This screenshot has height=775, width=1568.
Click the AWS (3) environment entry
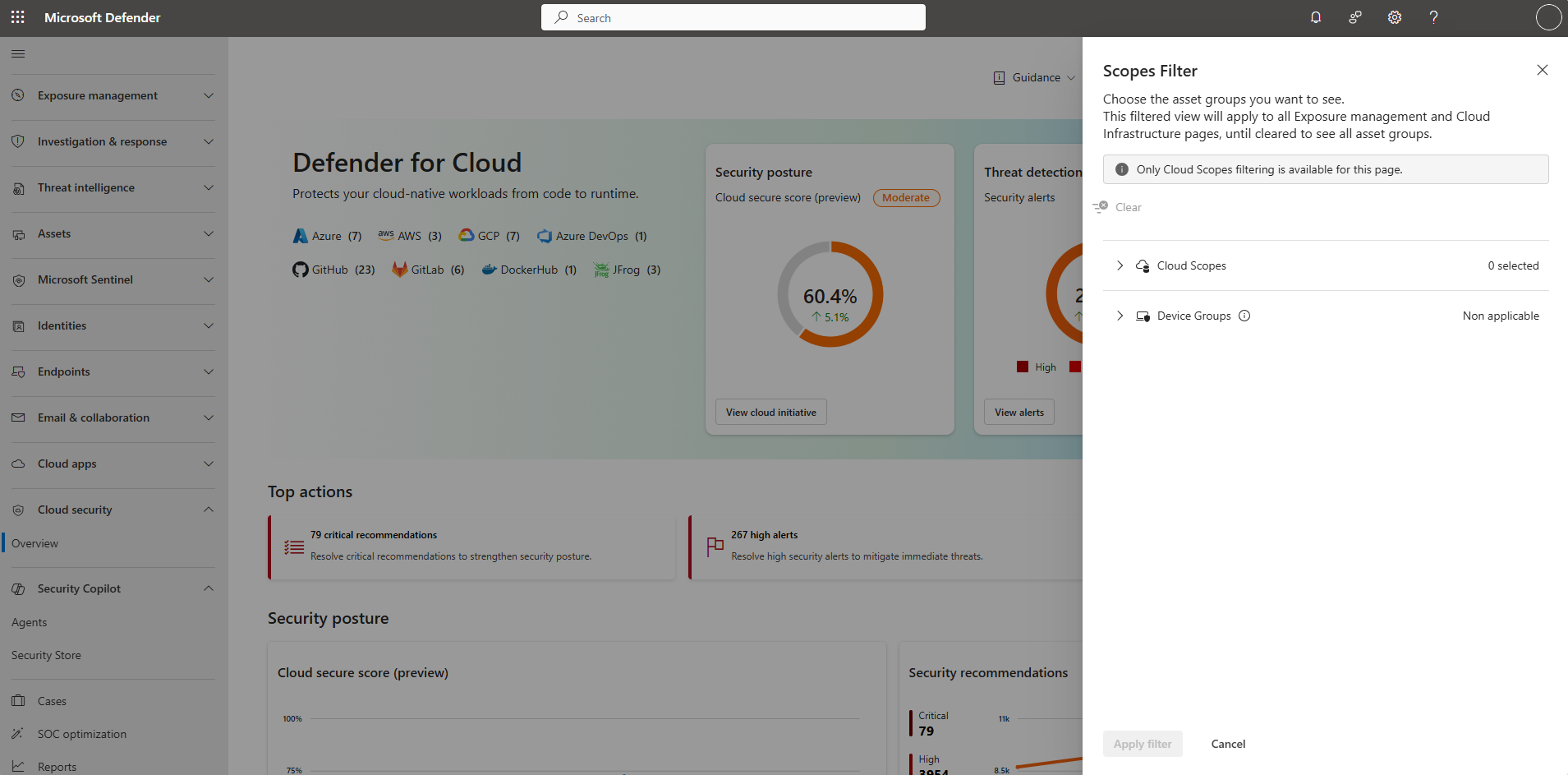point(410,236)
